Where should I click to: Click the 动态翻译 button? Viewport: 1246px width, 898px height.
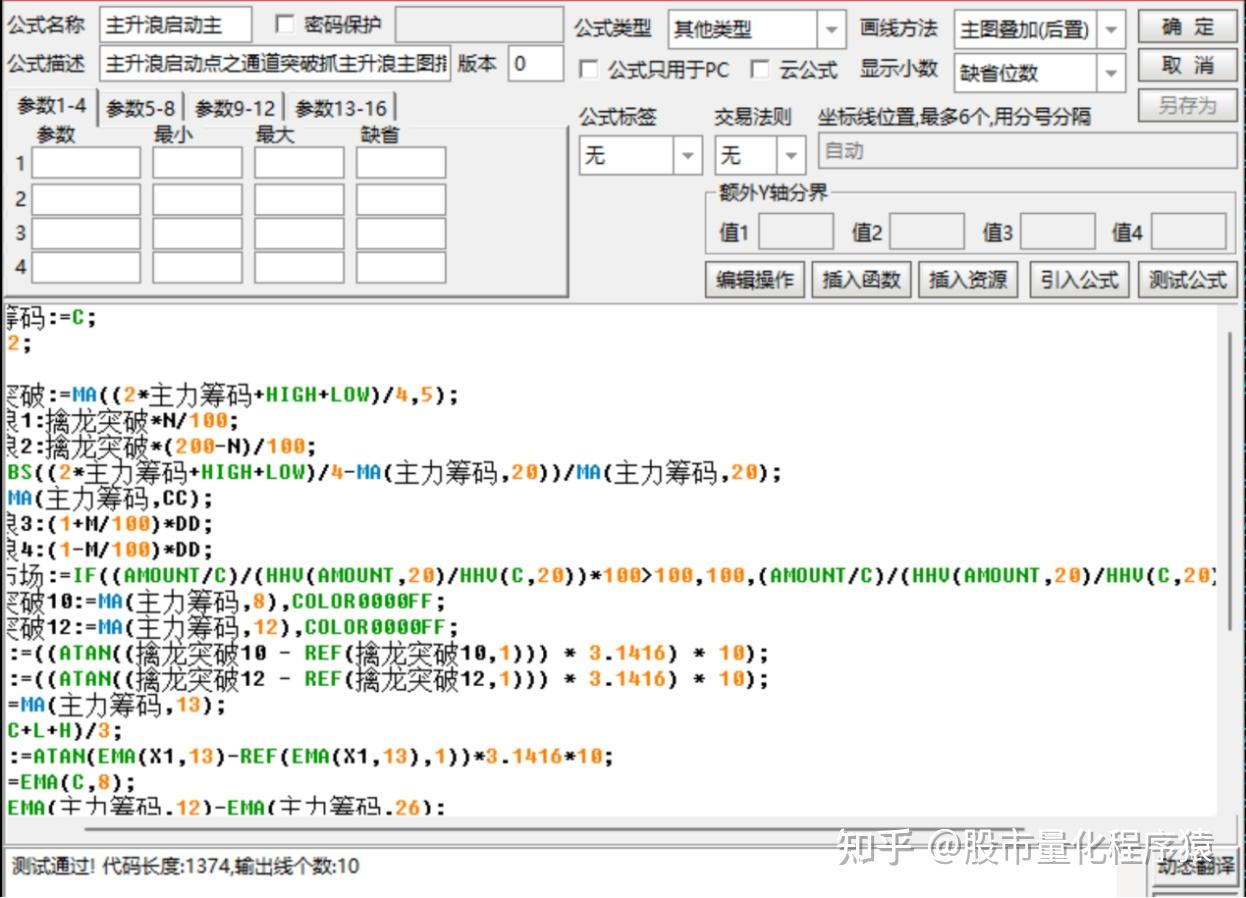point(1195,866)
